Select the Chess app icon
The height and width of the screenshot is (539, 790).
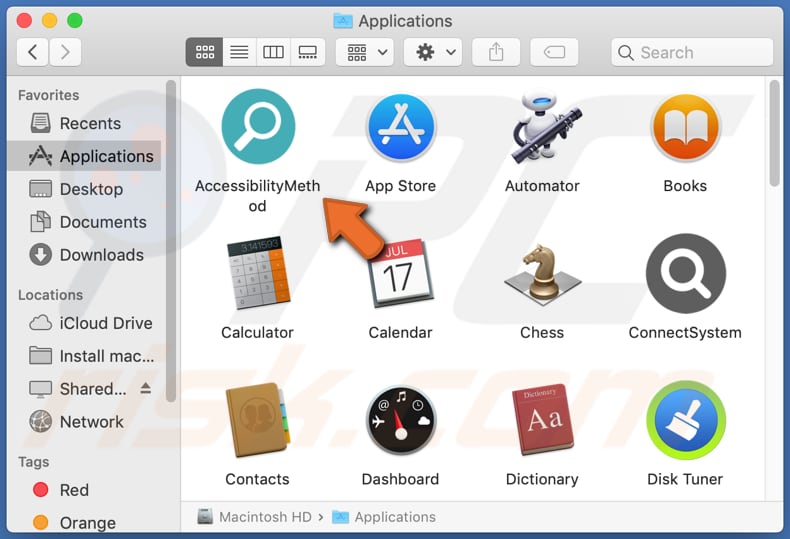point(543,275)
